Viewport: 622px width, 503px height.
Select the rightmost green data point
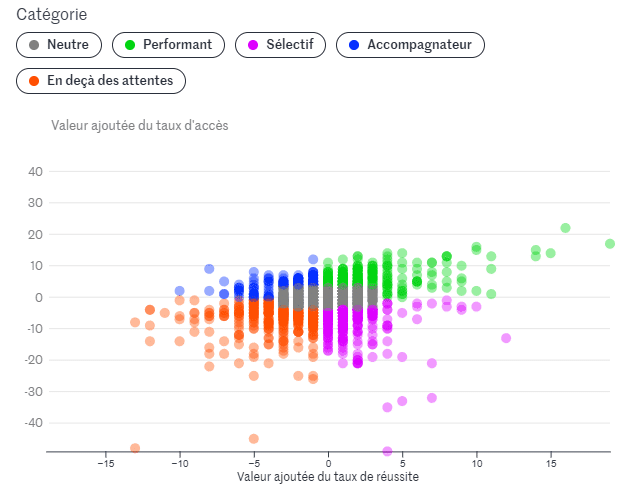[x=609, y=244]
